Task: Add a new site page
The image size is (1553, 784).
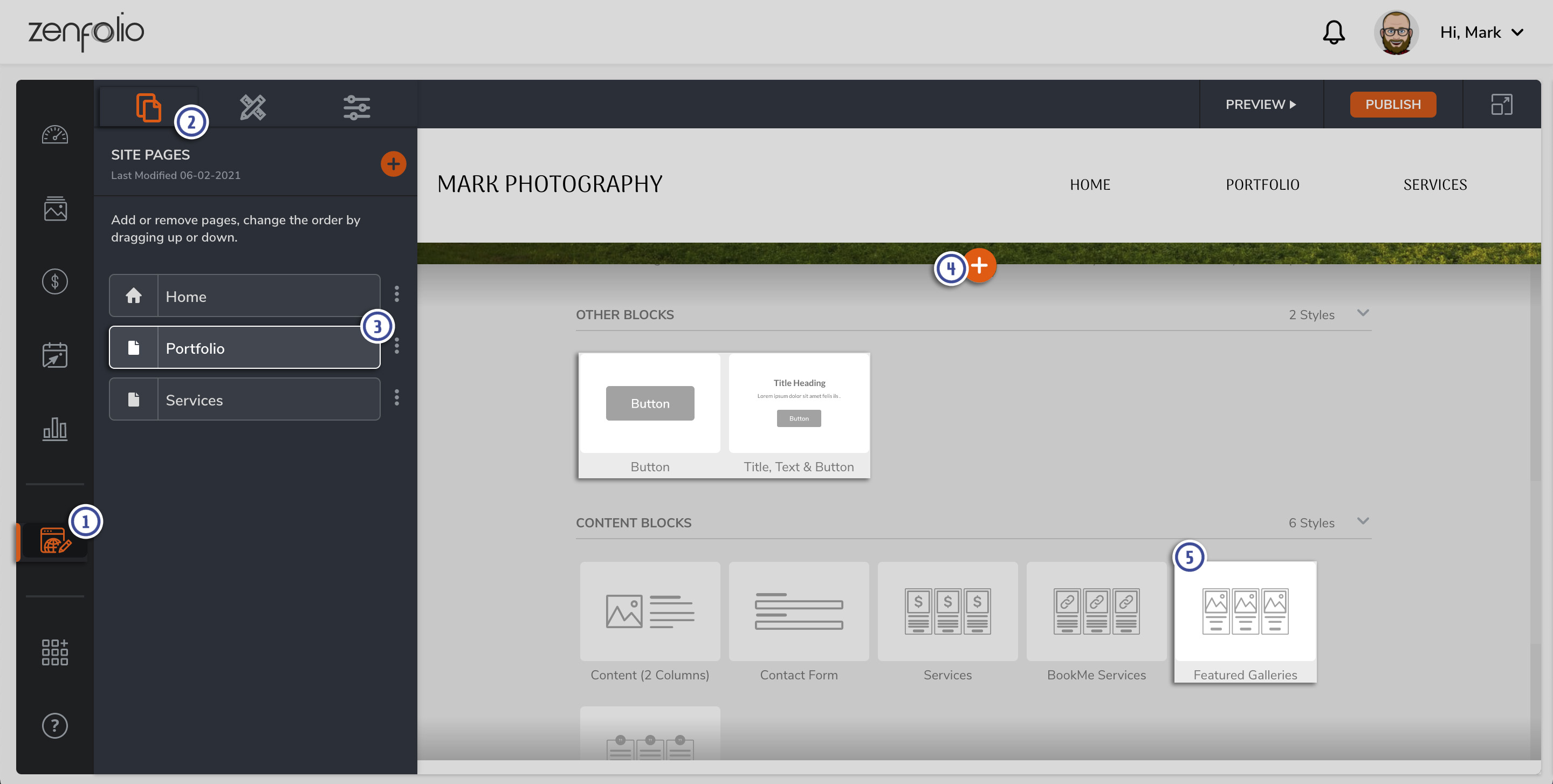Action: (393, 164)
